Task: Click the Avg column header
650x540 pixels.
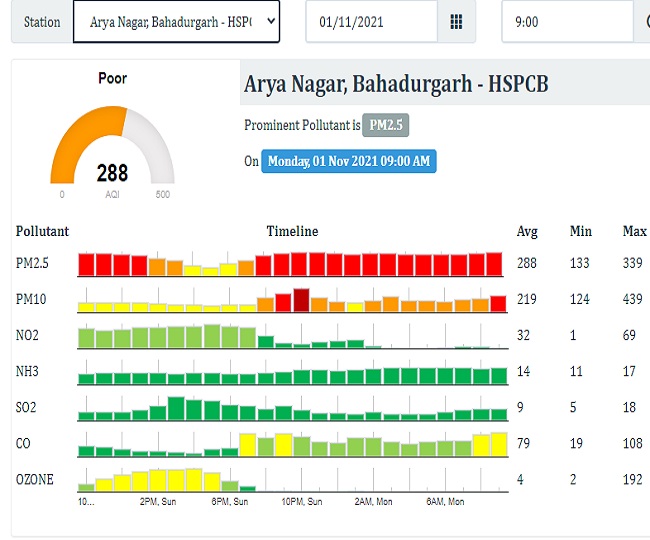Action: (527, 231)
